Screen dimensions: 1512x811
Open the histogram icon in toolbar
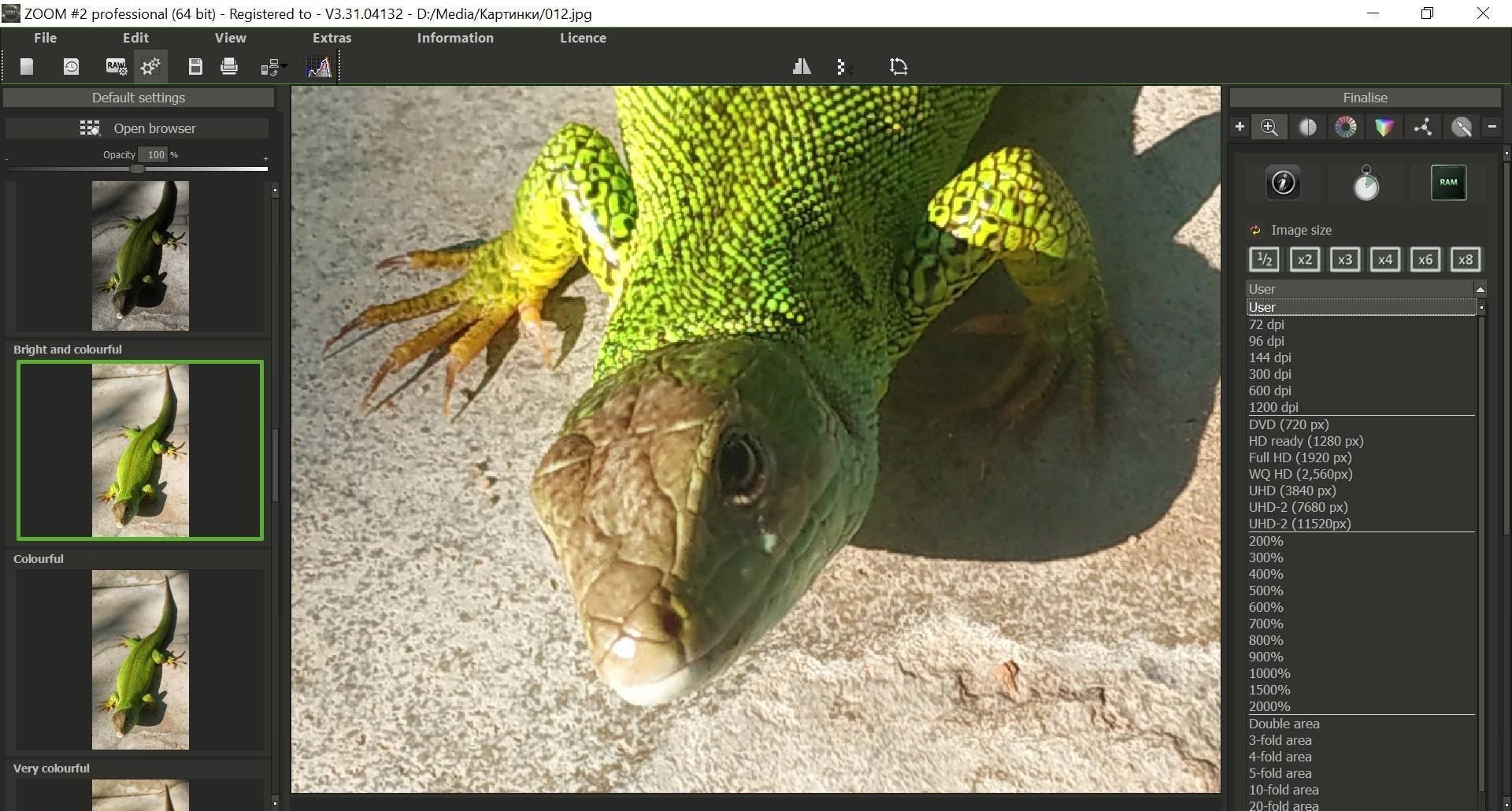coord(319,67)
